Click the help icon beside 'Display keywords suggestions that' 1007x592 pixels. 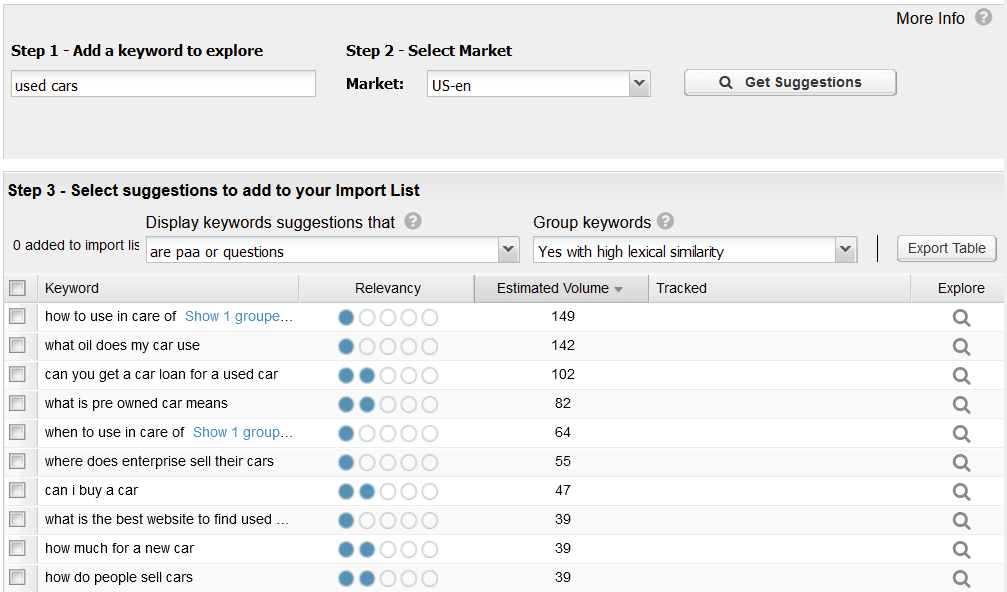(x=412, y=222)
